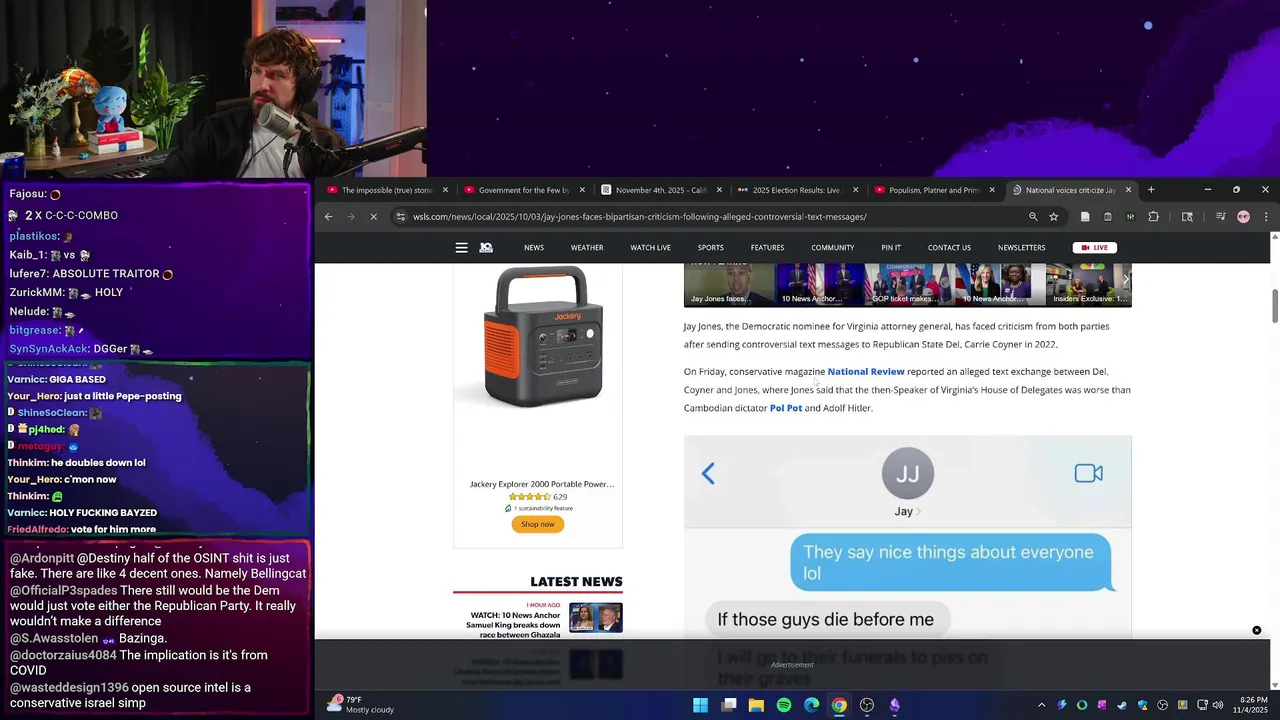Open the NEWS menu item
This screenshot has height=720, width=1280.
tap(534, 247)
